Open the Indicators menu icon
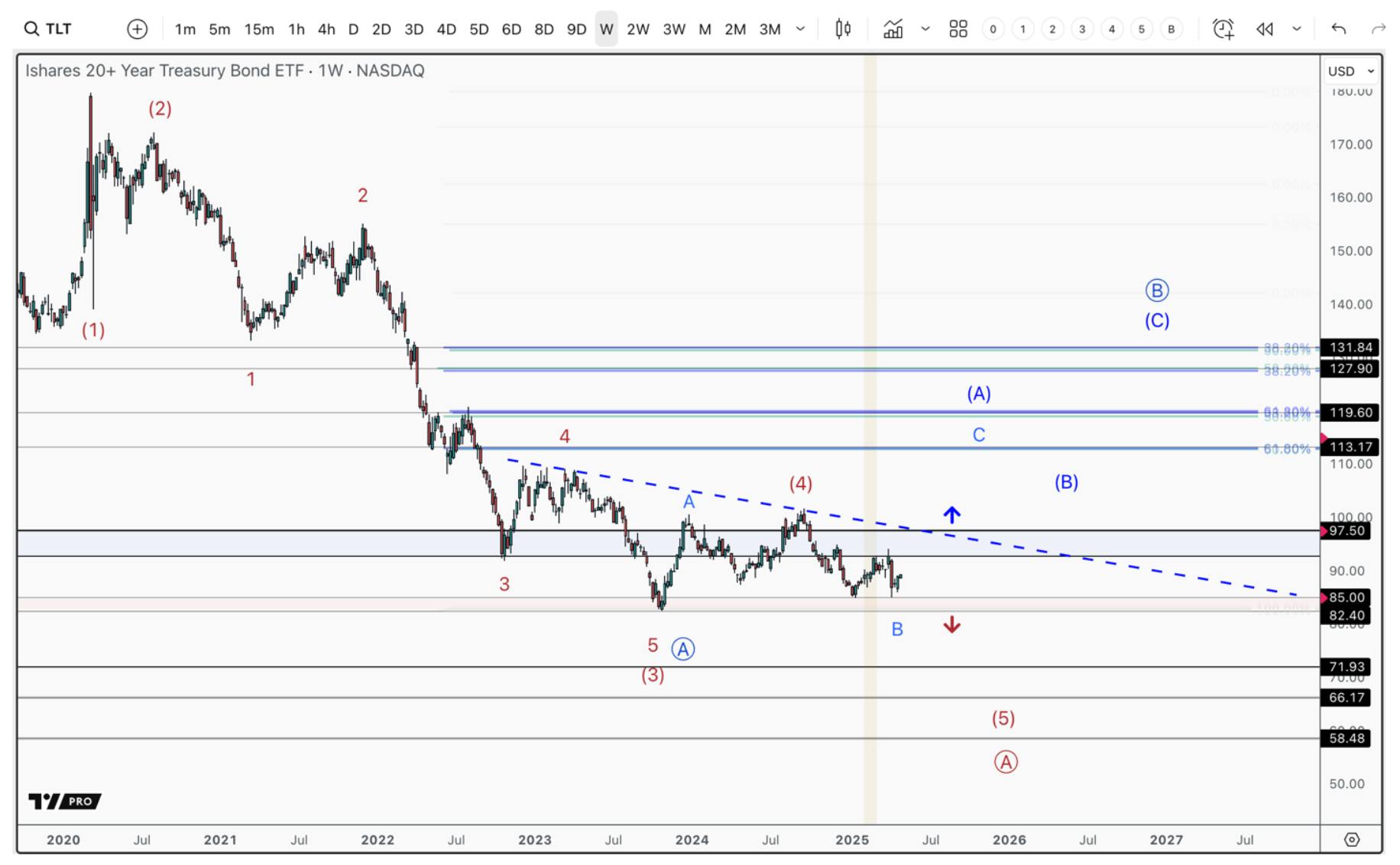Image resolution: width=1400 pixels, height=865 pixels. click(893, 29)
